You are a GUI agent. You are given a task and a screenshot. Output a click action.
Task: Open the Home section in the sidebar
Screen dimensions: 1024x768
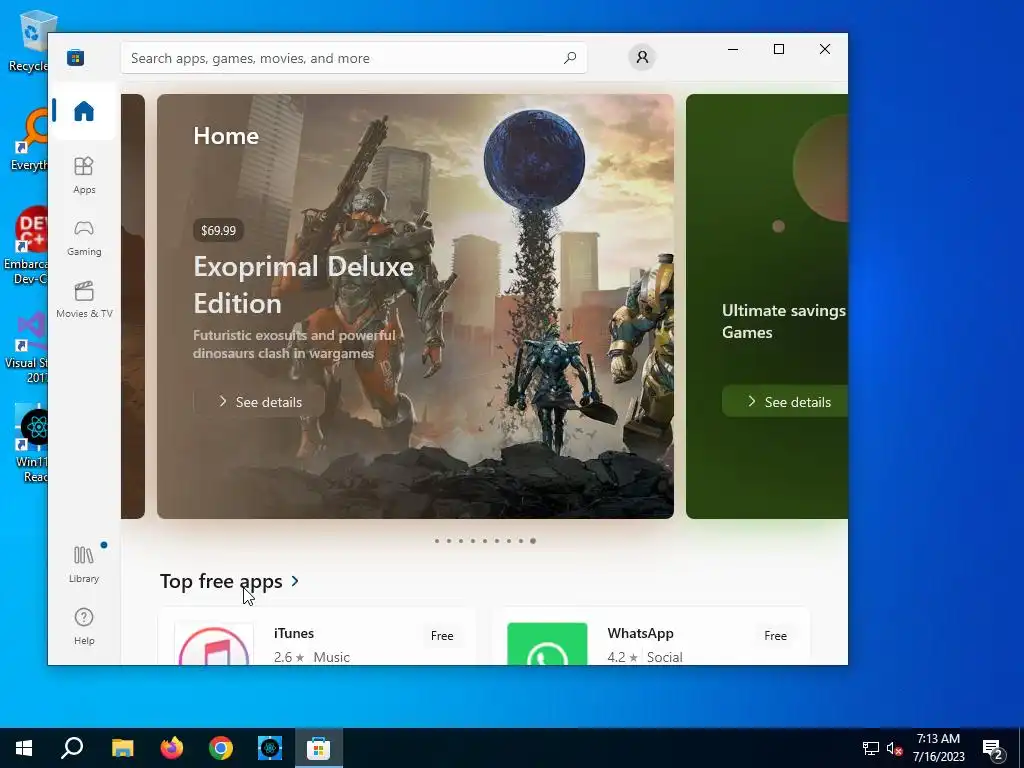click(x=84, y=111)
